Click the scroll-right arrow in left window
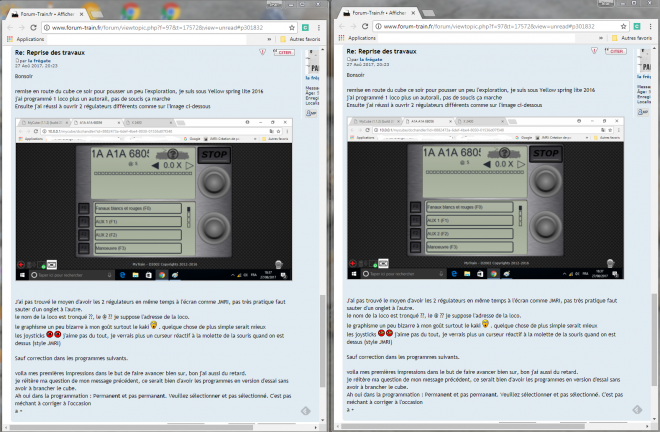The height and width of the screenshot is (432, 660). click(x=316, y=427)
